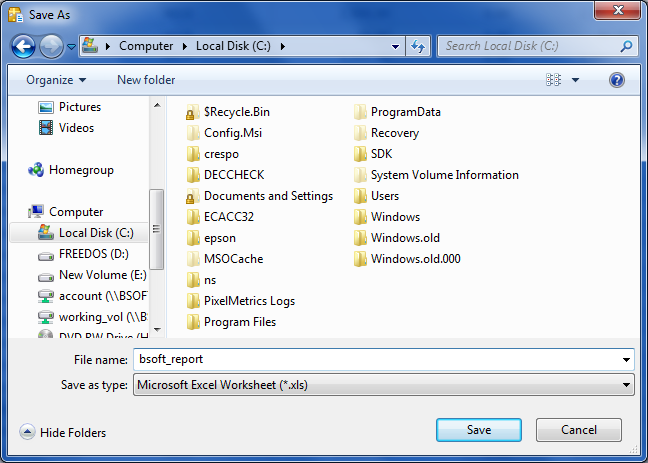Collapse the panel with Hide Folders
Screen dimensions: 648x463
coord(63,433)
